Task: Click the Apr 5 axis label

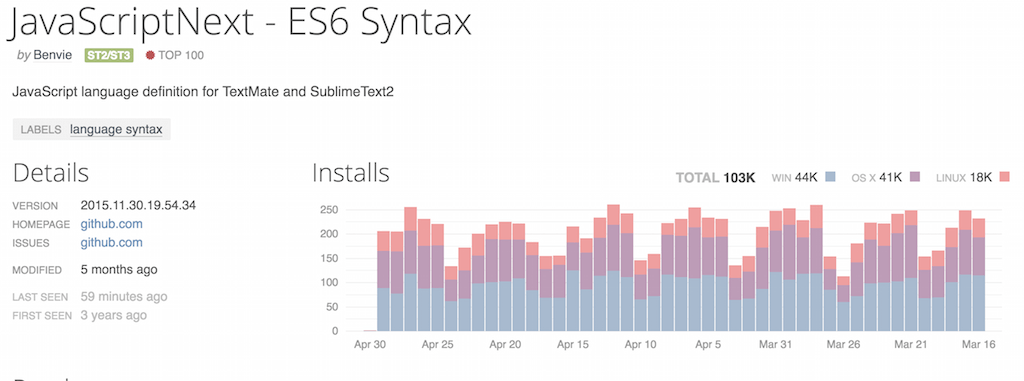Action: [709, 344]
